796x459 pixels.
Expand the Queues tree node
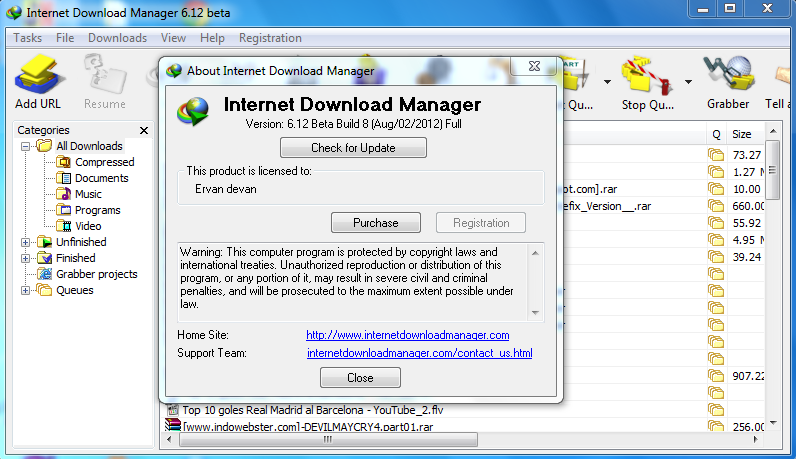(25, 290)
